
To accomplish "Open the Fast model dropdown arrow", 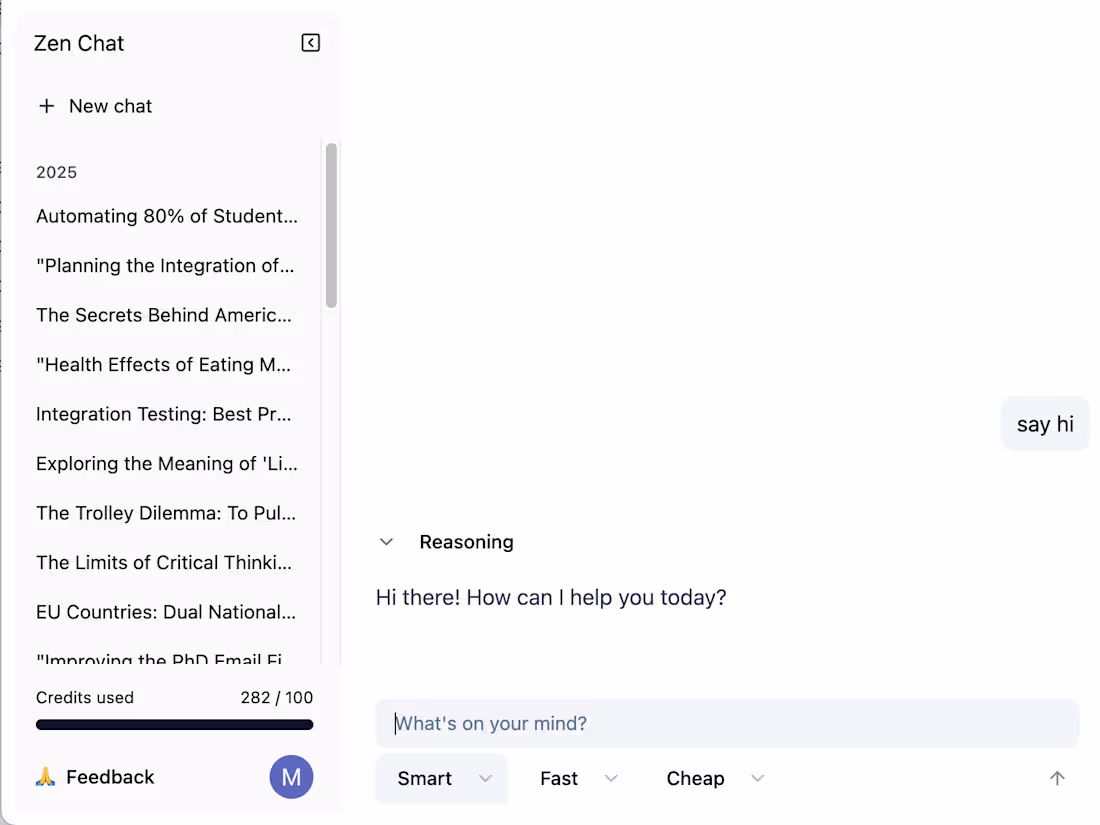I will click(x=611, y=779).
